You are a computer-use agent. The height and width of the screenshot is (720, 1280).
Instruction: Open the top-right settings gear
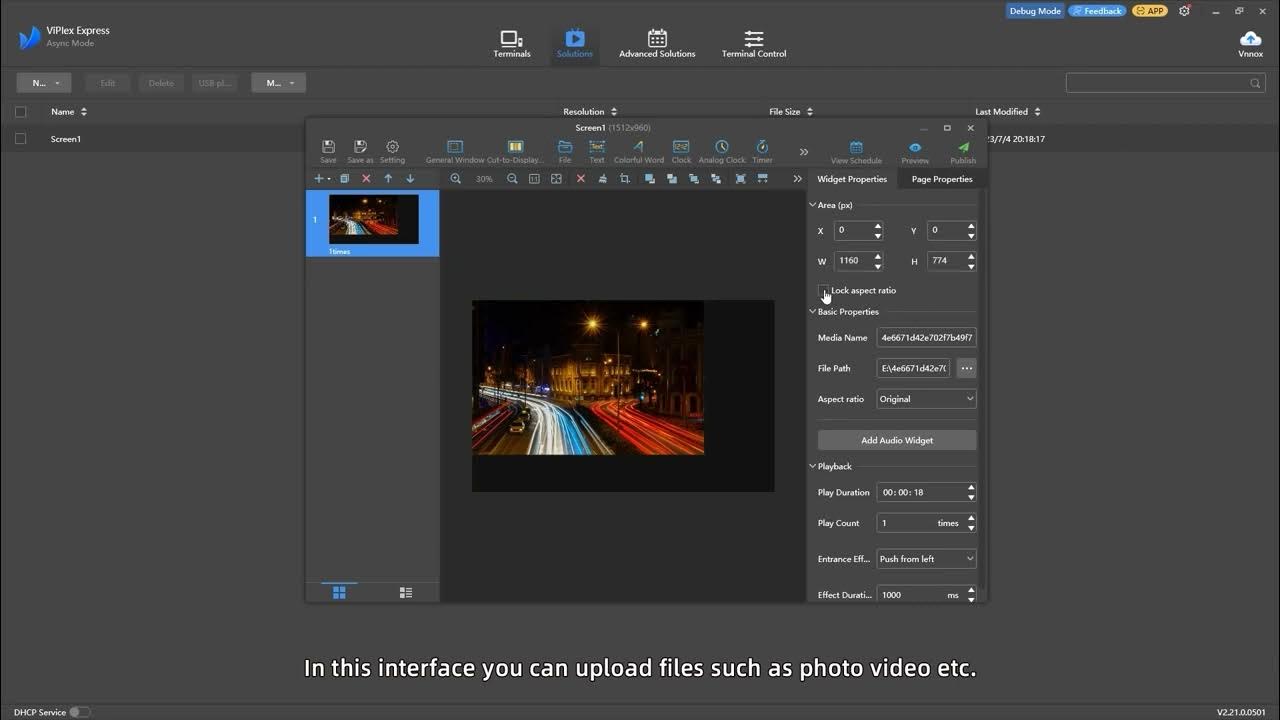1185,11
